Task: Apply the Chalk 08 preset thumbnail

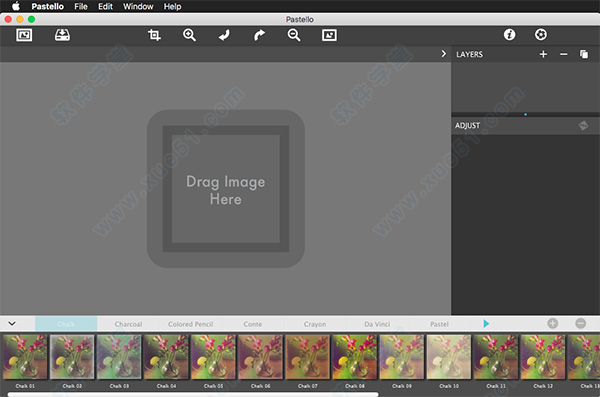Action: (x=355, y=357)
